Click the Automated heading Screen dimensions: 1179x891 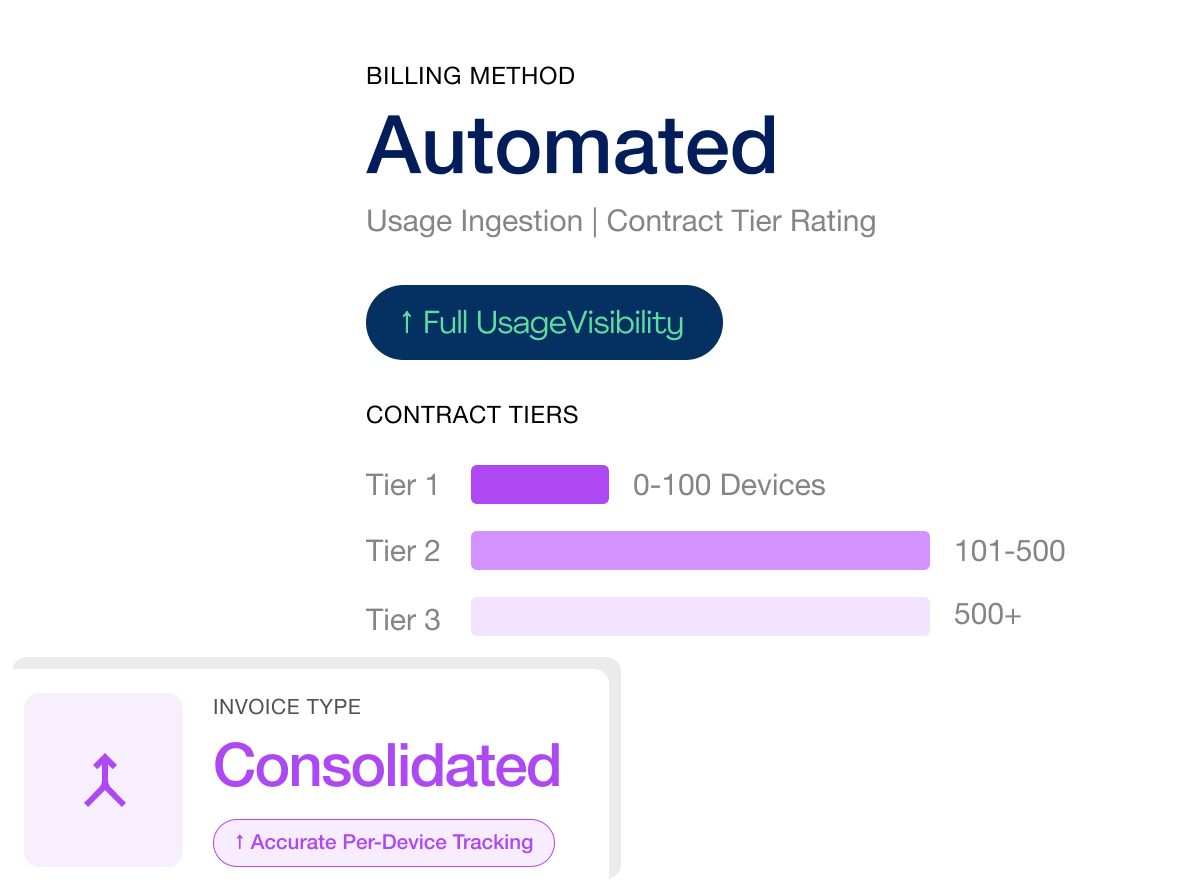[571, 146]
